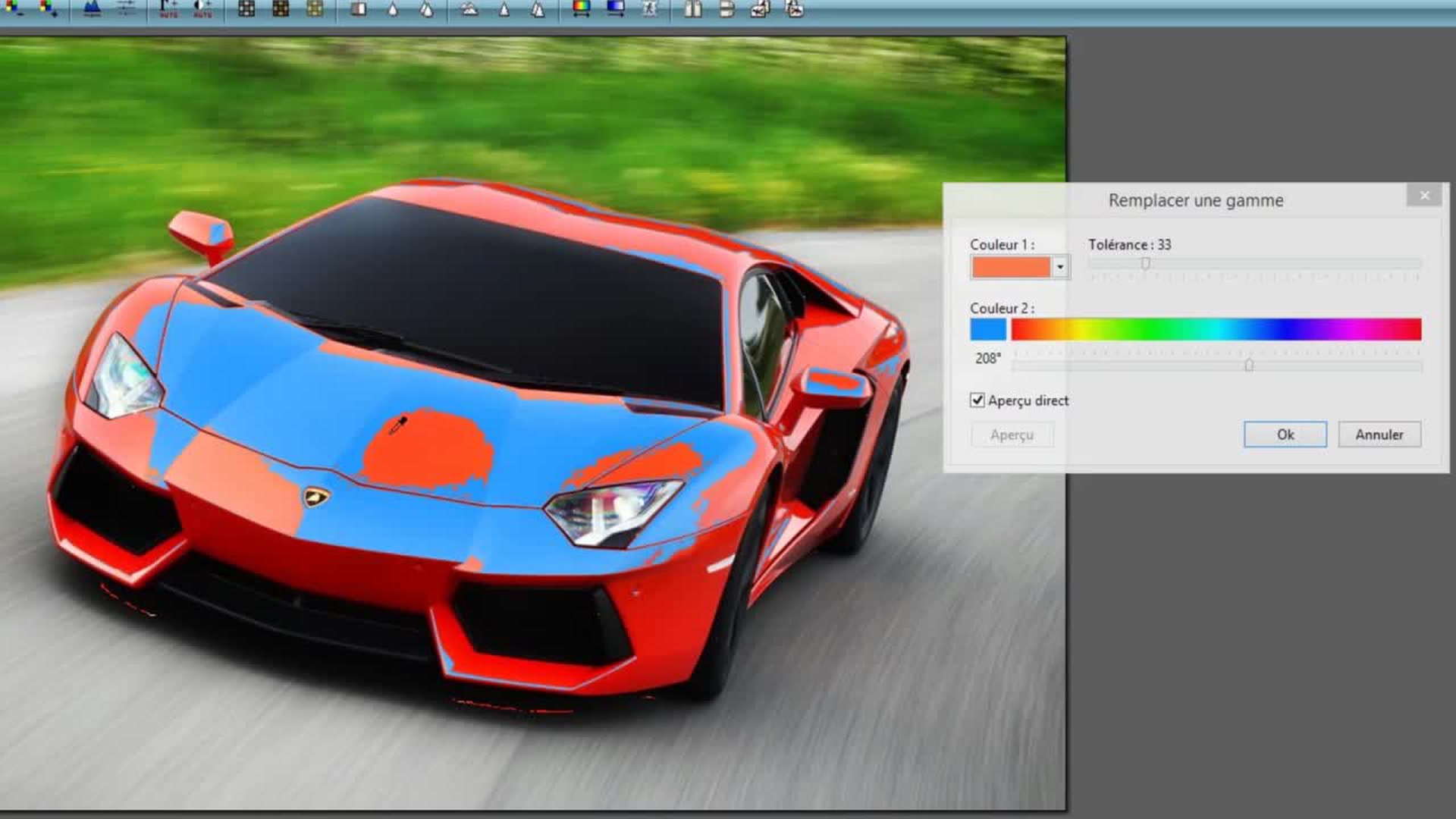The image size is (1456, 819).
Task: Open the Couleur 1 dropdown arrow
Action: tap(1060, 267)
